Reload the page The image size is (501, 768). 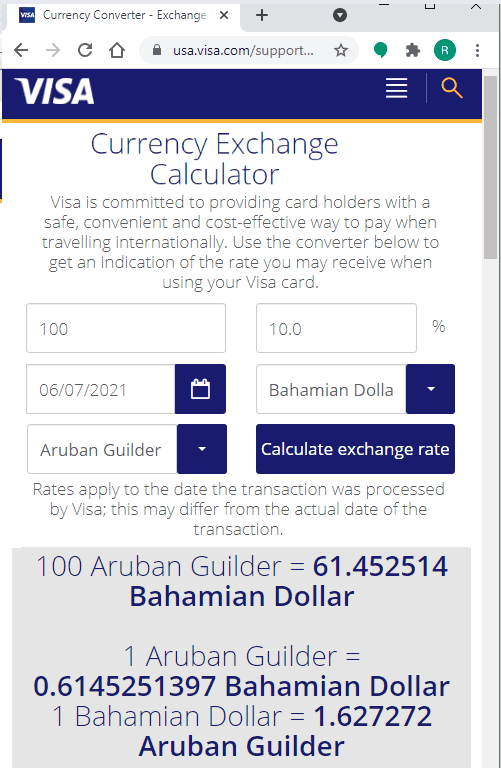[x=85, y=50]
